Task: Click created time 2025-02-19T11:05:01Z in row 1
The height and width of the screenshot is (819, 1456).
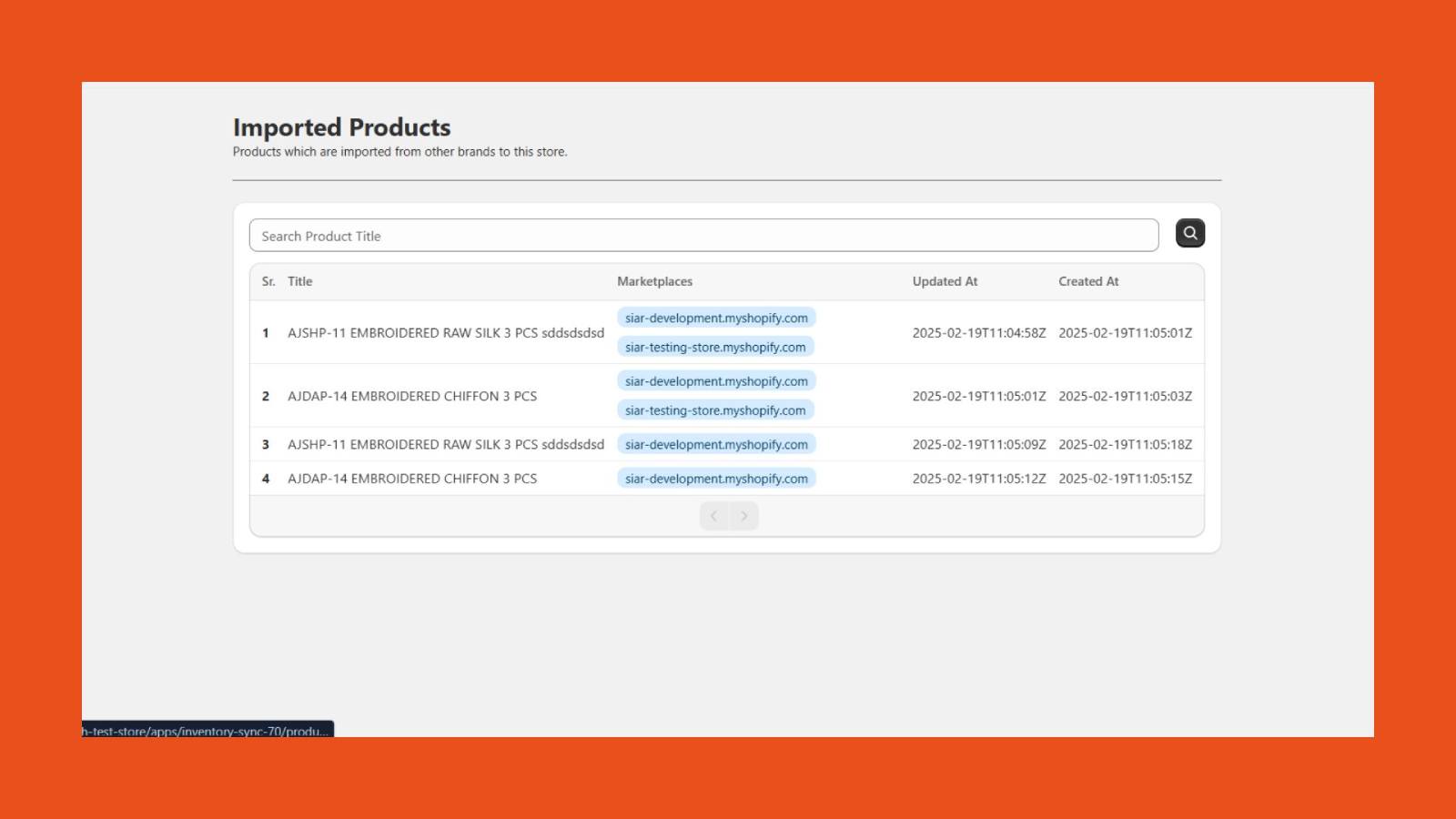Action: (1126, 333)
